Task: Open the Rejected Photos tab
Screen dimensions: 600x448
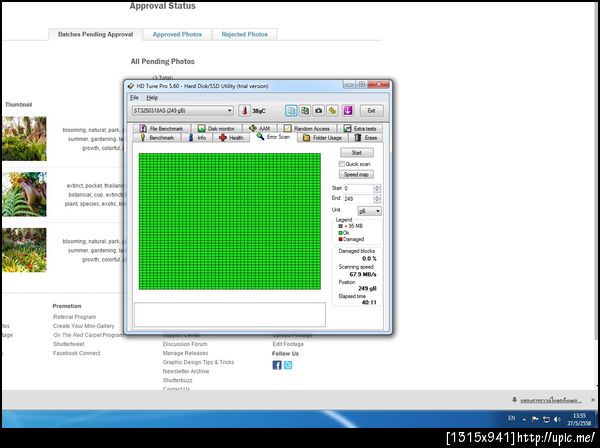Action: click(x=245, y=34)
